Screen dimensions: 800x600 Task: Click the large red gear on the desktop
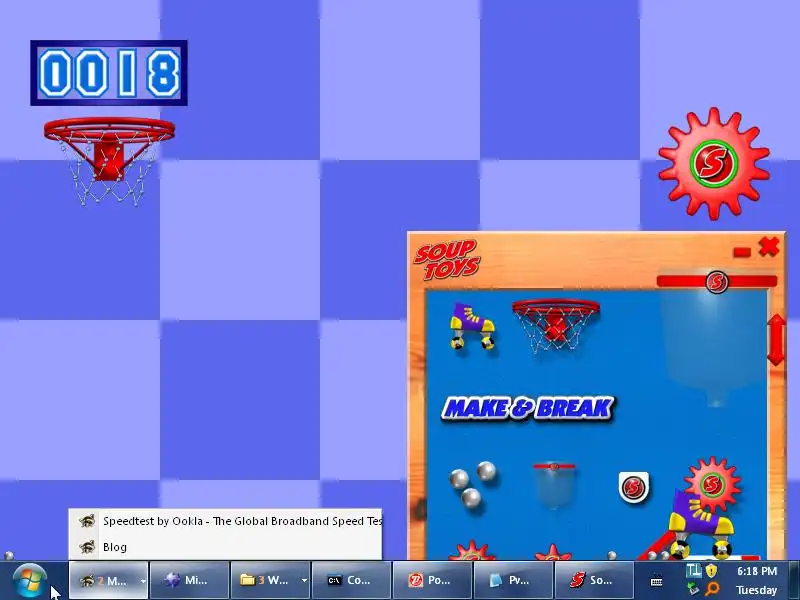714,163
